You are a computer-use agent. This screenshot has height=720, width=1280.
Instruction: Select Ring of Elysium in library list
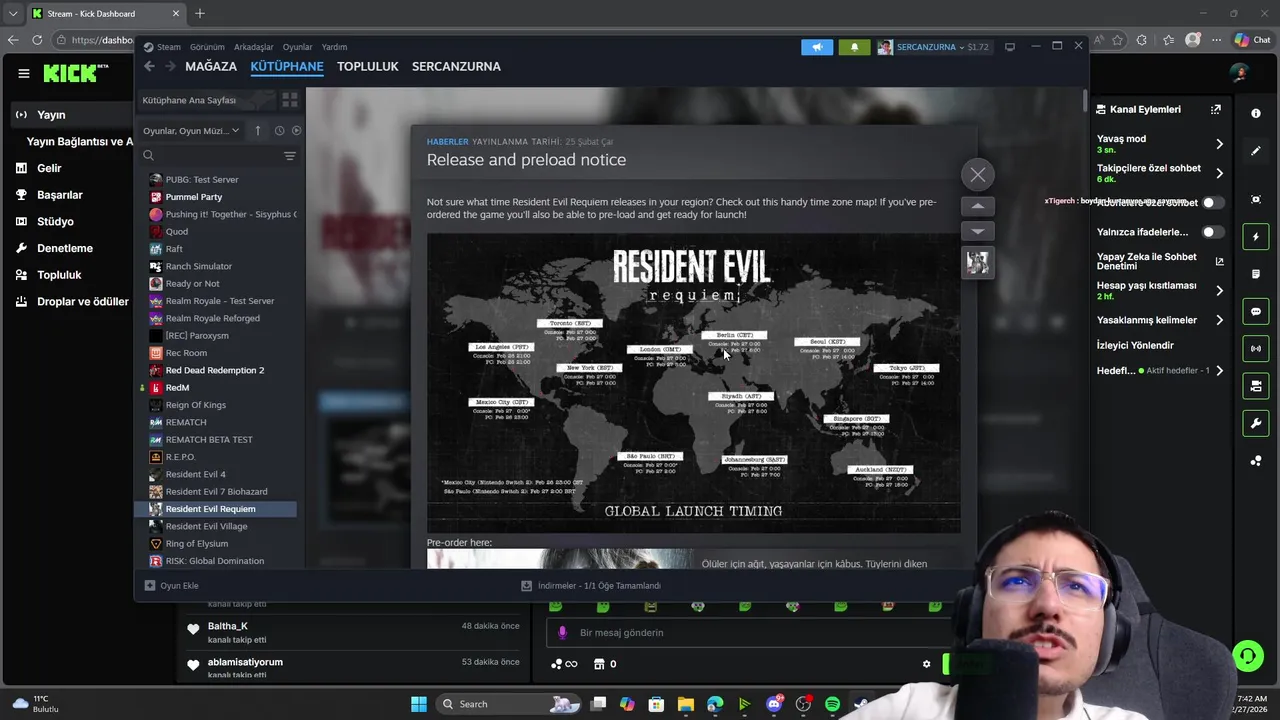click(x=197, y=544)
